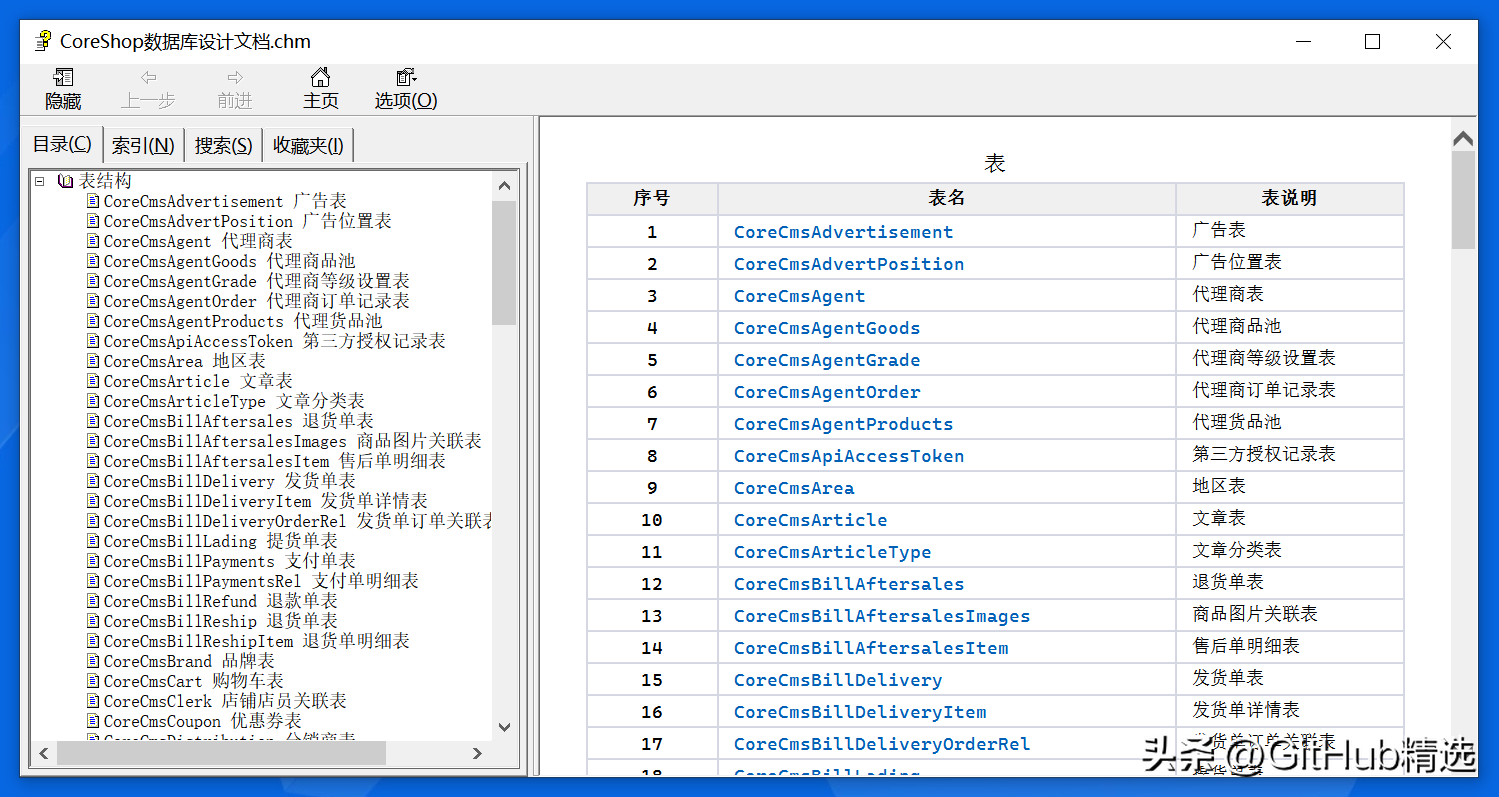1499x797 pixels.
Task: Click page icon beside CoreCmsBillLading 提货单表
Action: click(x=93, y=541)
